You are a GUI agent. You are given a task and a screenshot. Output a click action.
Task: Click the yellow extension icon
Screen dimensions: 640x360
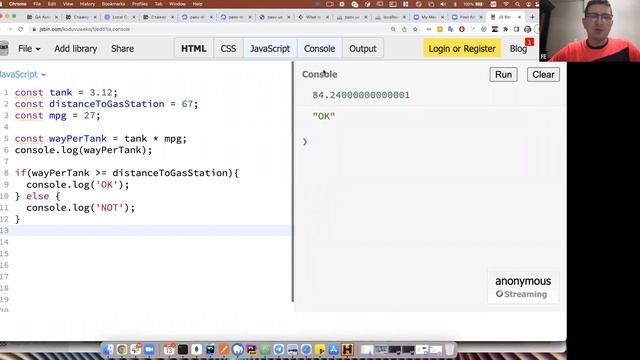click(440, 29)
